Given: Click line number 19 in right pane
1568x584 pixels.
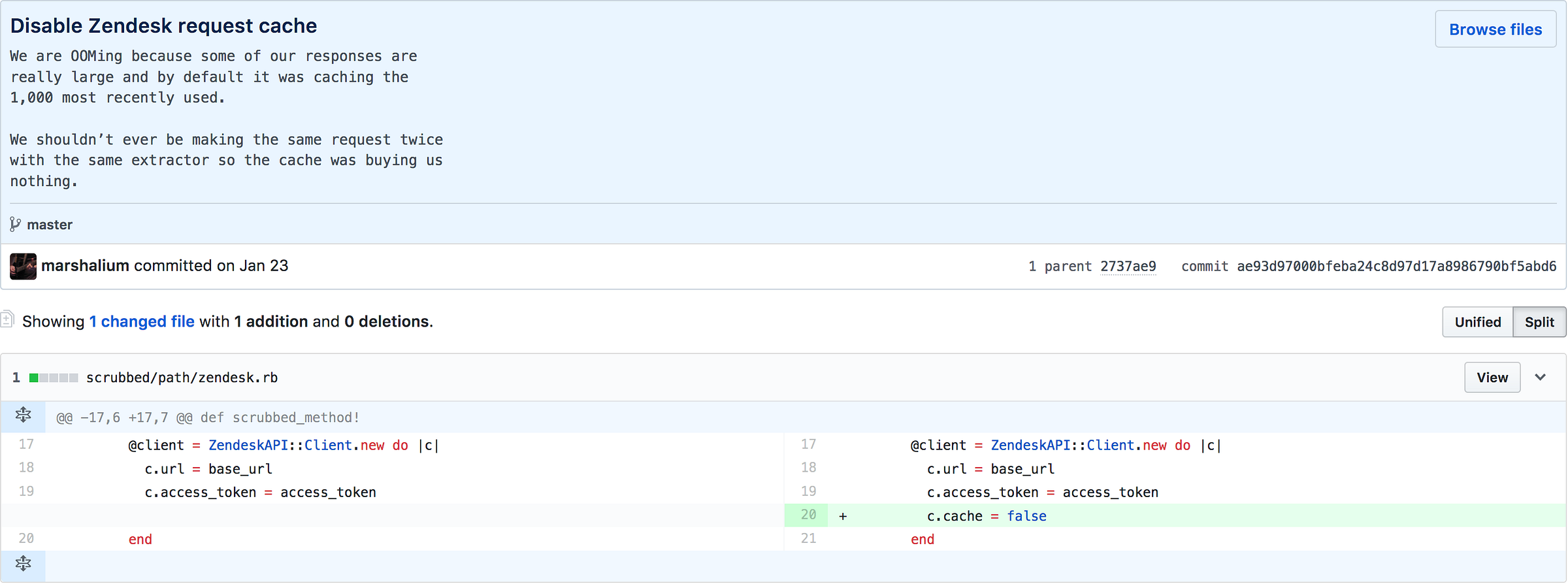Looking at the screenshot, I should coord(808,492).
